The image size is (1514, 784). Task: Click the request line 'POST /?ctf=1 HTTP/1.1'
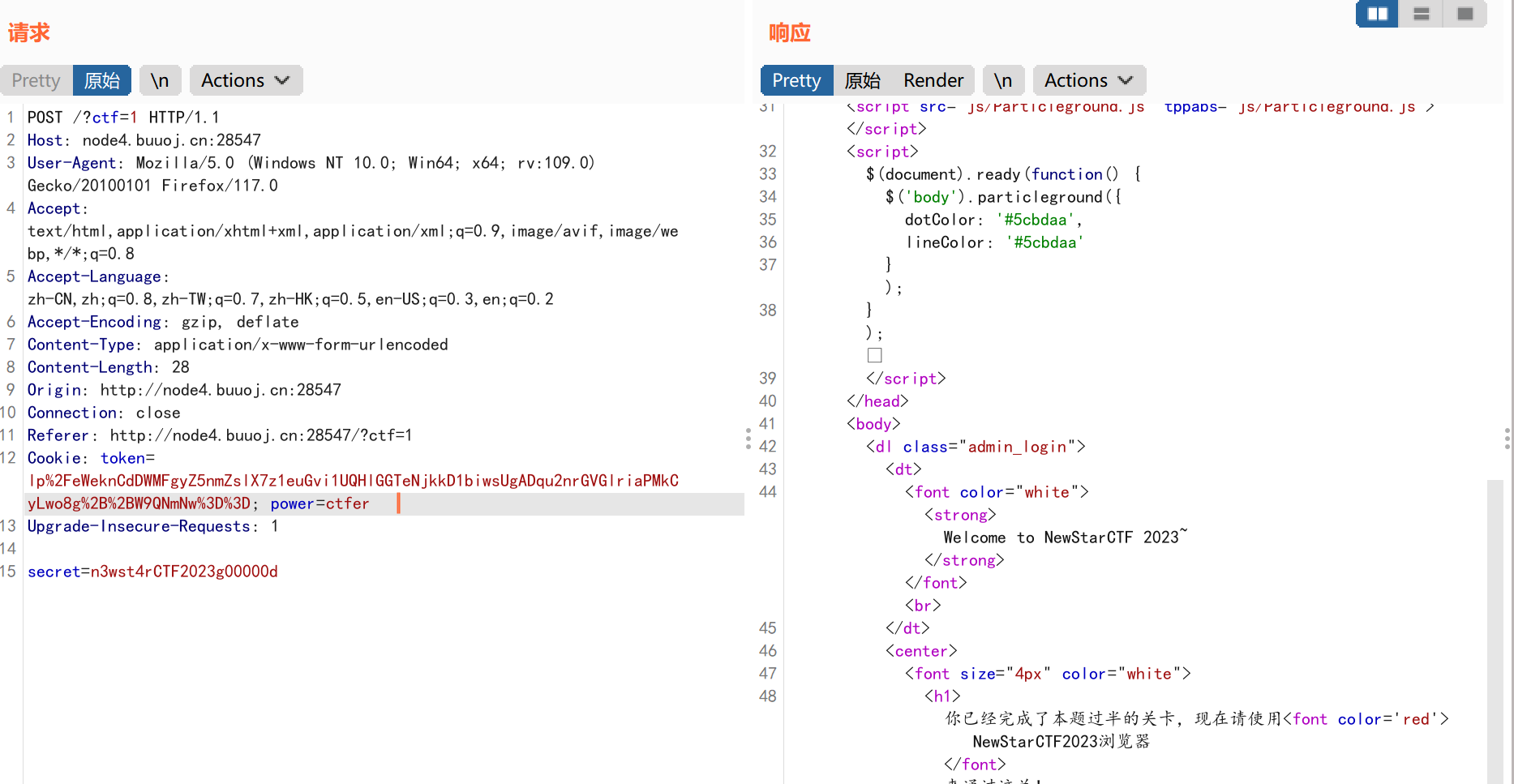tap(123, 118)
